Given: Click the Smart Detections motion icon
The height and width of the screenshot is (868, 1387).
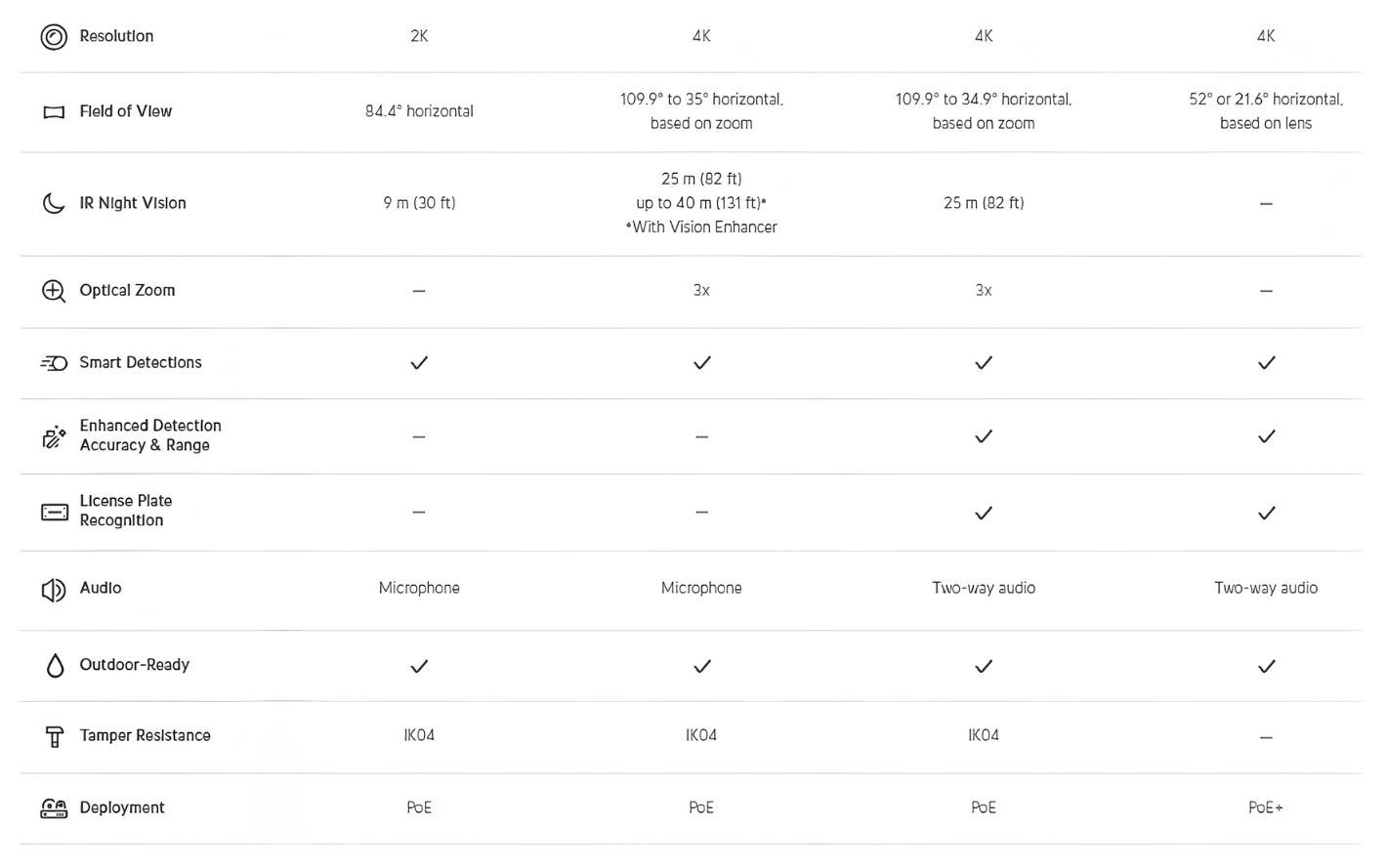Looking at the screenshot, I should pyautogui.click(x=54, y=363).
